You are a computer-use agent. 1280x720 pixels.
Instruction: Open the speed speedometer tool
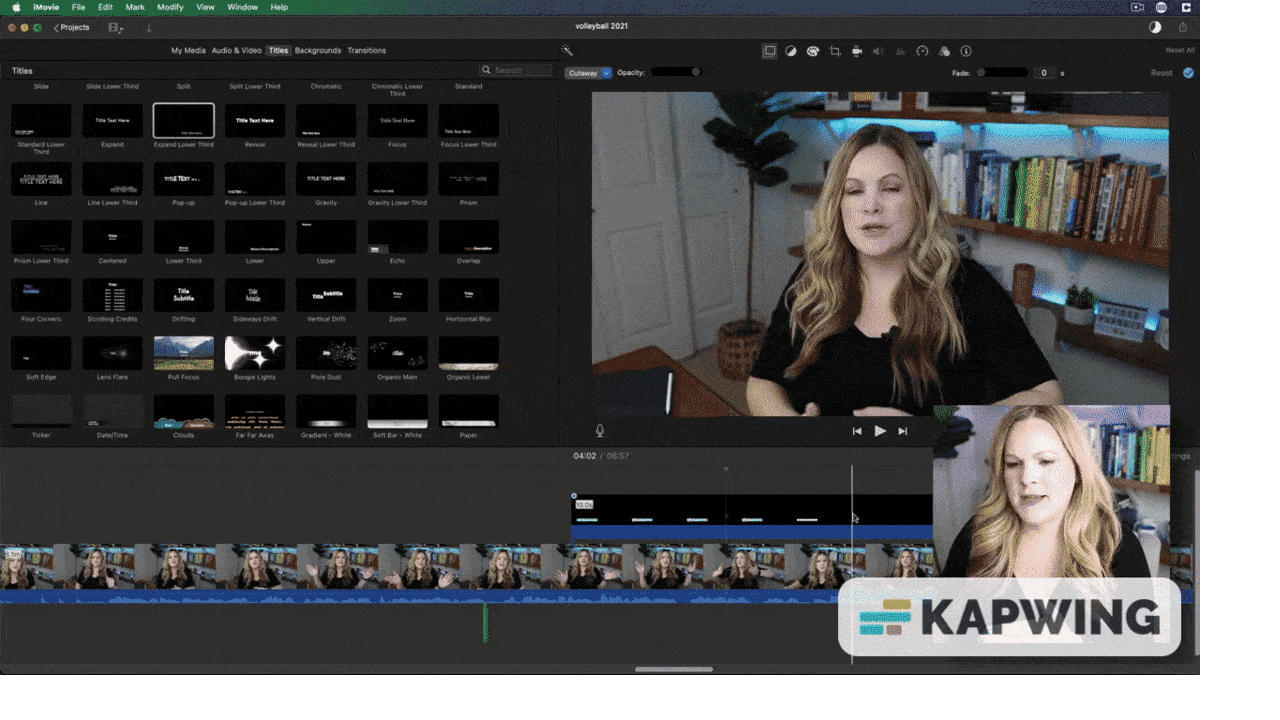(922, 51)
